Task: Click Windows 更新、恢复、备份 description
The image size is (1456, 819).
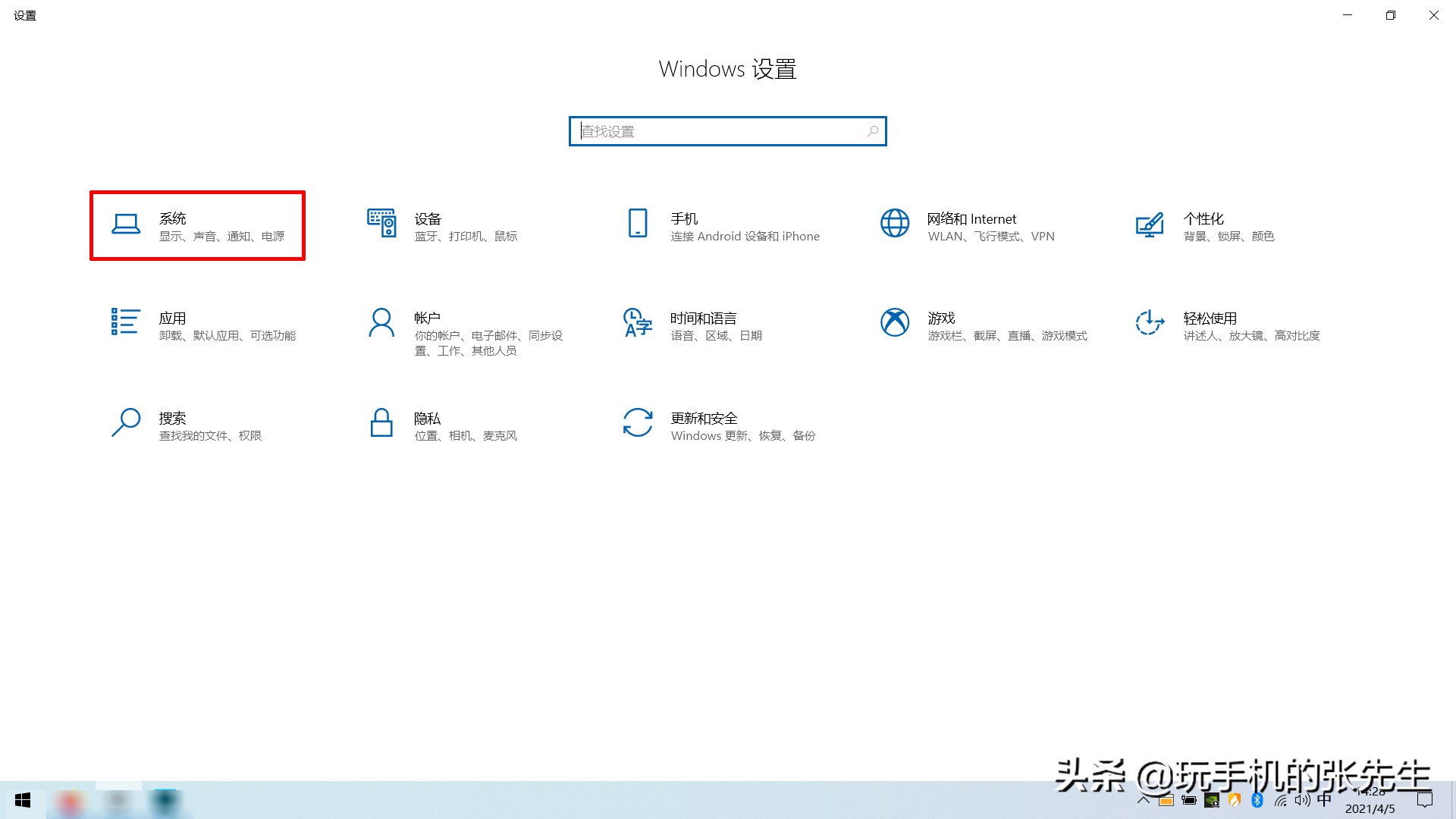Action: click(x=743, y=436)
